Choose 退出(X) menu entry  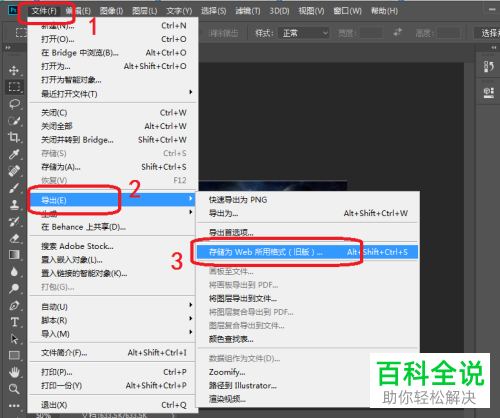pos(113,405)
